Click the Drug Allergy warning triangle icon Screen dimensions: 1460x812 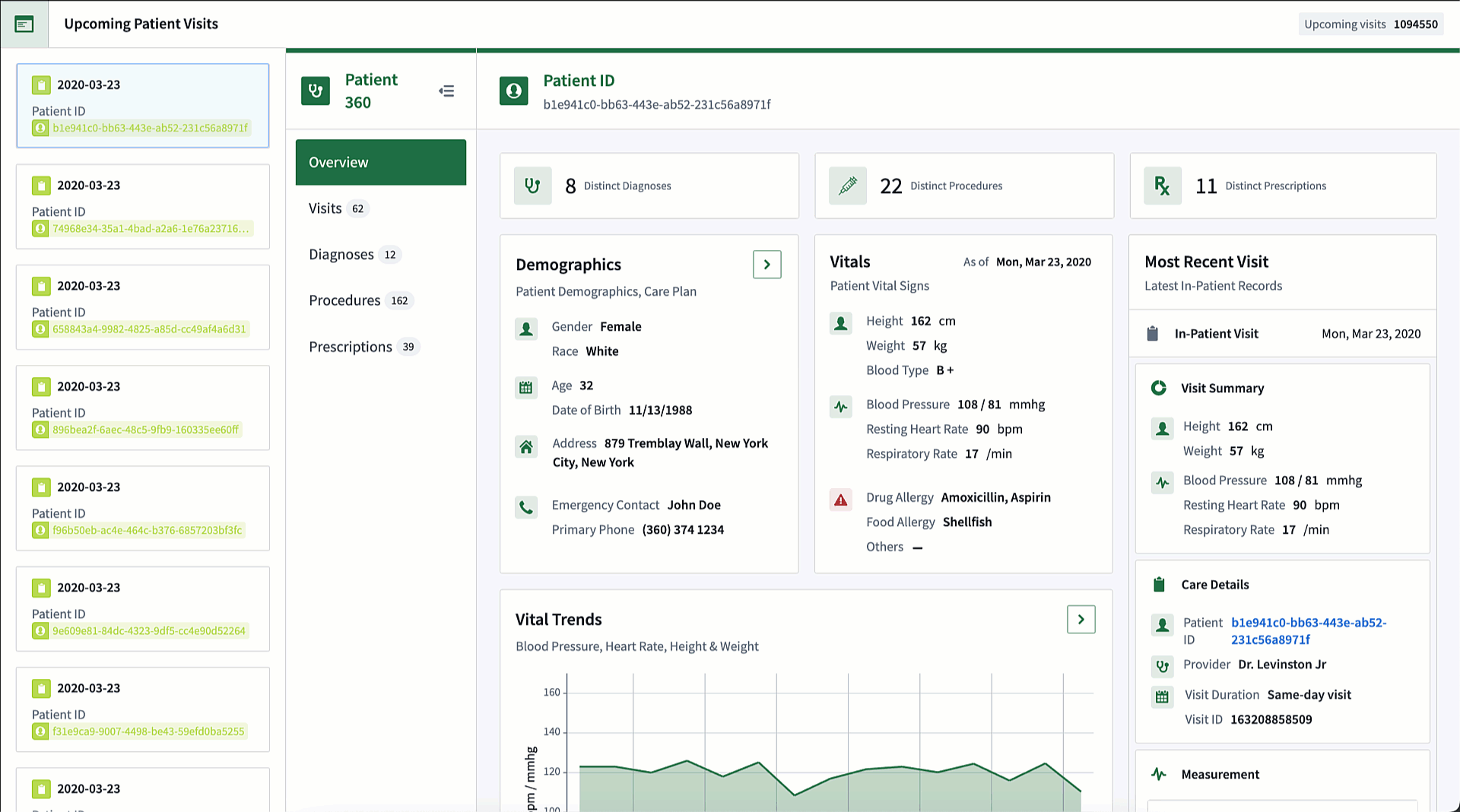pyautogui.click(x=840, y=500)
